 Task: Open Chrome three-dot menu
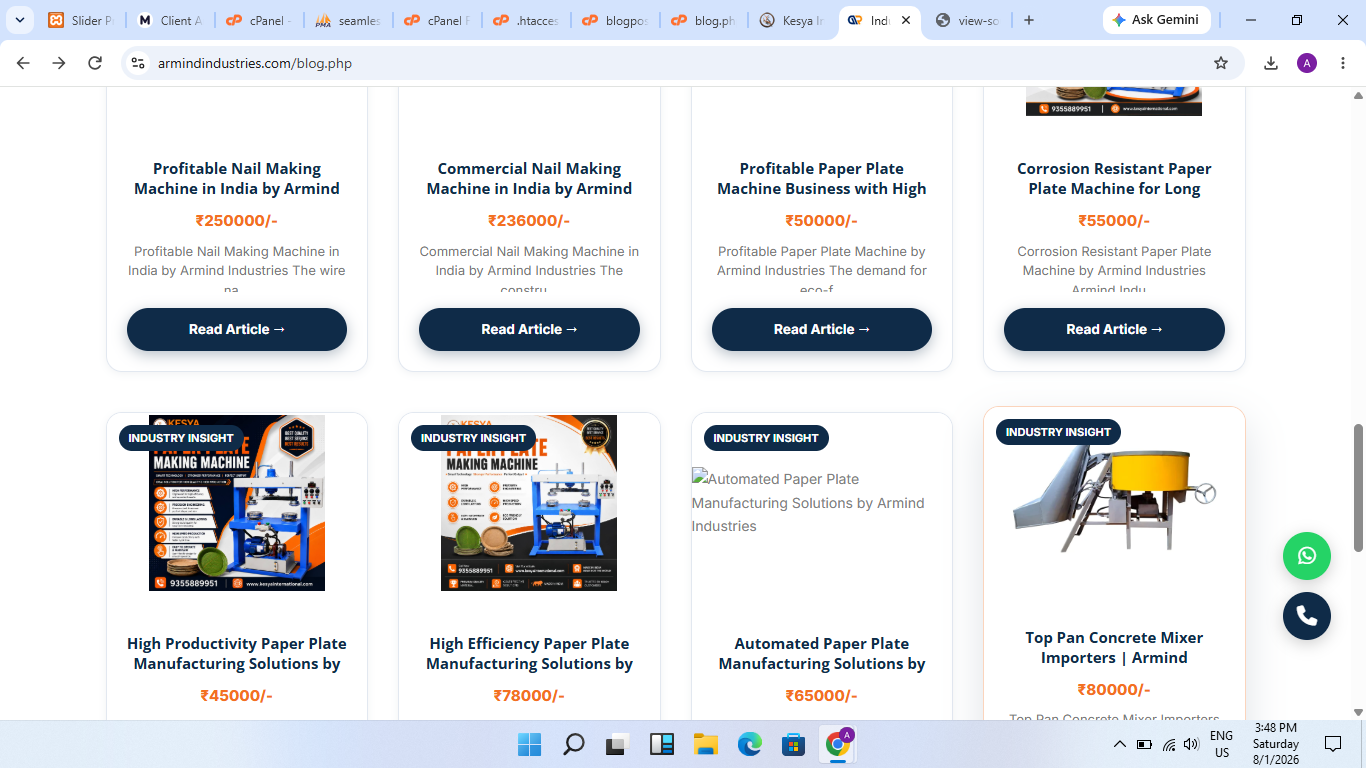[1341, 63]
